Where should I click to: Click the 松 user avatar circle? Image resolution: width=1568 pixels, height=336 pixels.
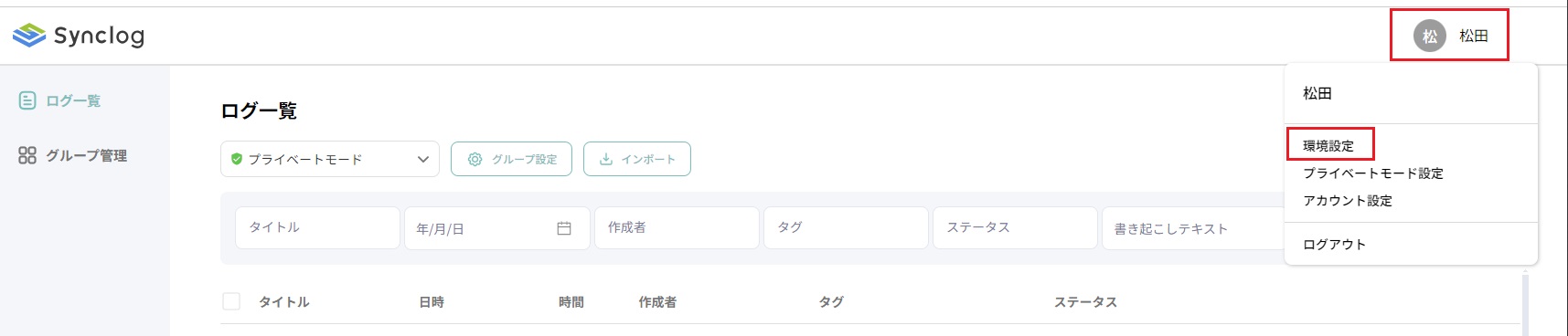1430,36
